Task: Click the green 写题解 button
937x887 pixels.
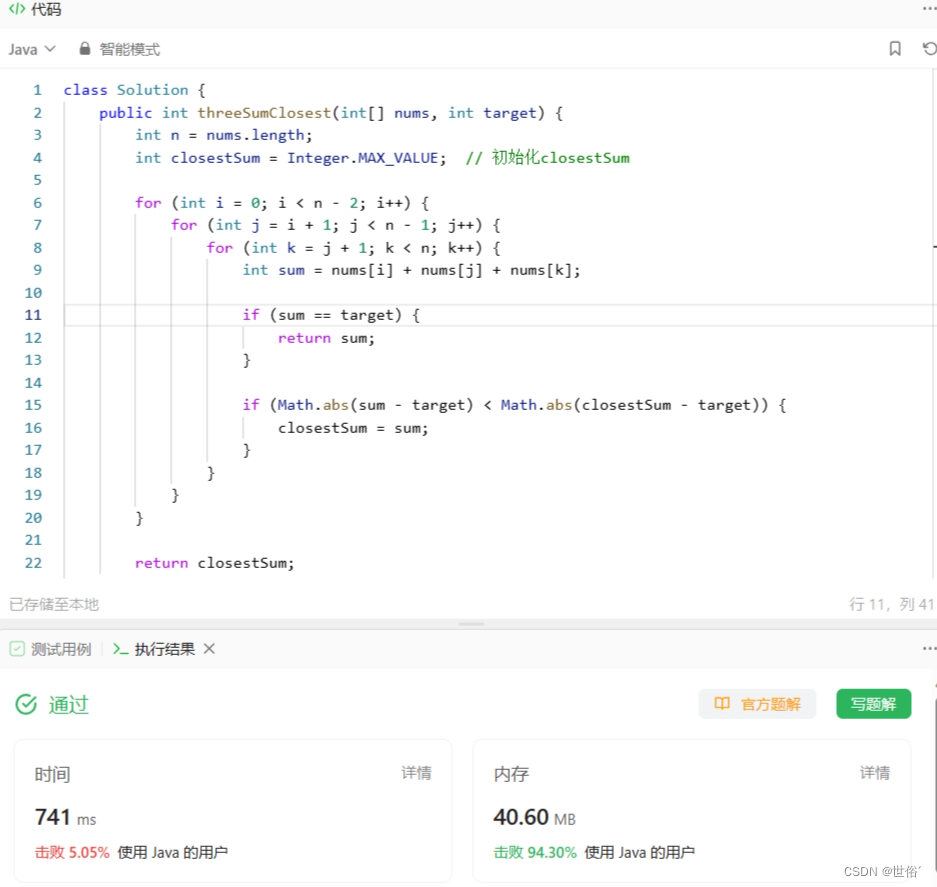Action: (x=874, y=704)
